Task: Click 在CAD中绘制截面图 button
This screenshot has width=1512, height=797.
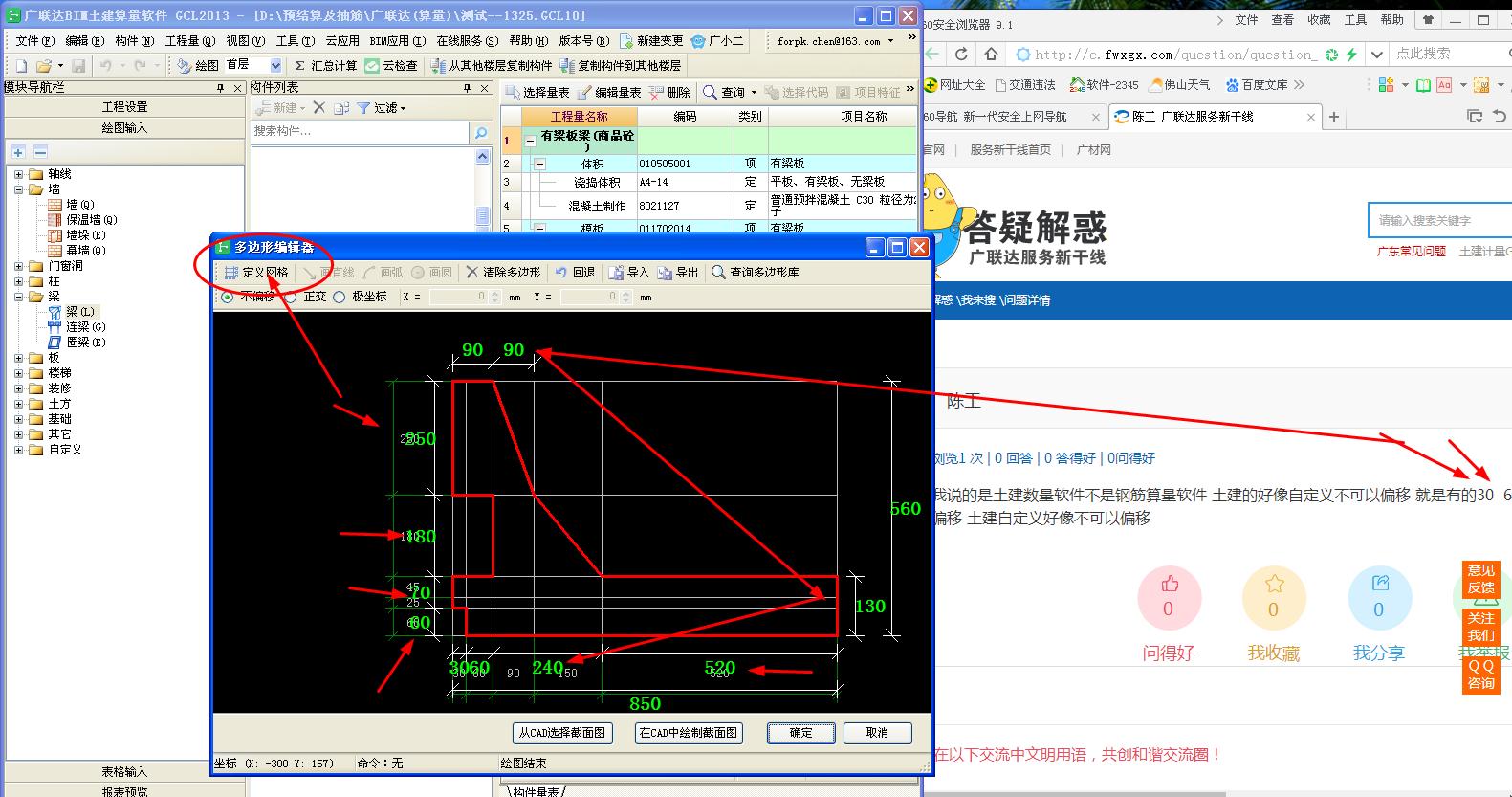Action: pos(689,733)
